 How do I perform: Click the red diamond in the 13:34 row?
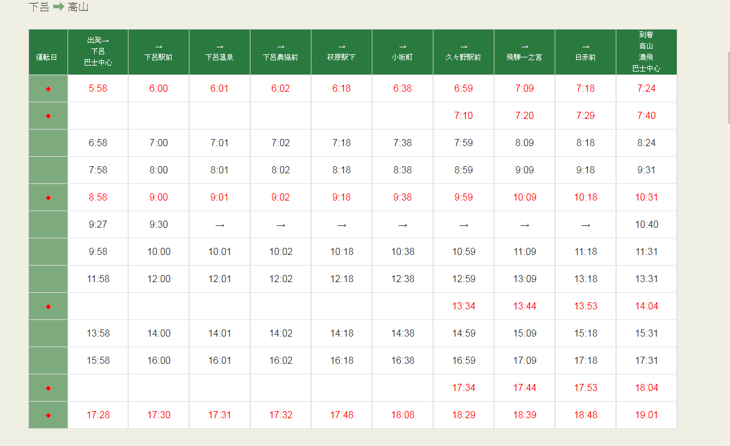tap(48, 306)
